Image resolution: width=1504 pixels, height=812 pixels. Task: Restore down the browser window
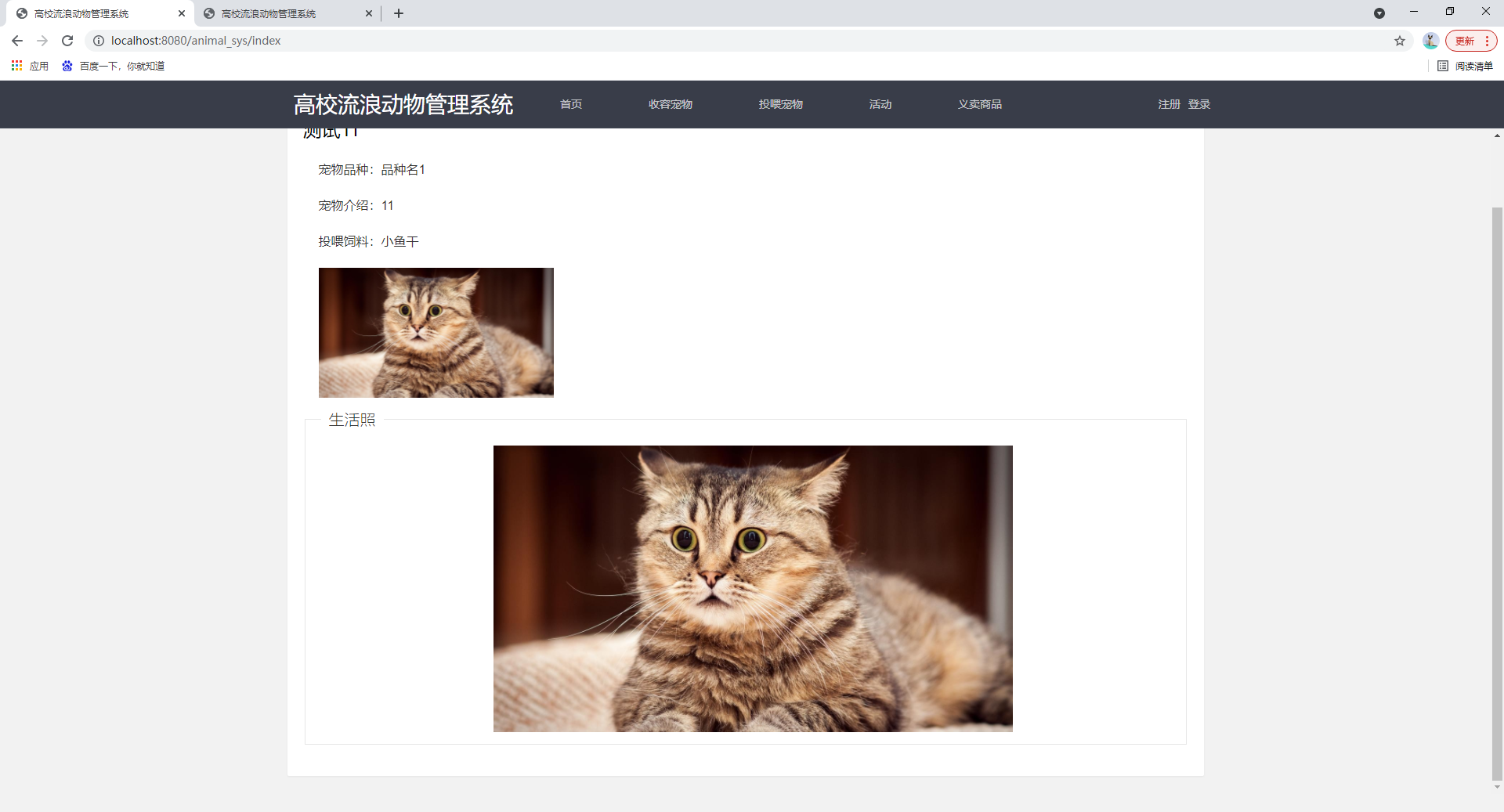(x=1450, y=12)
